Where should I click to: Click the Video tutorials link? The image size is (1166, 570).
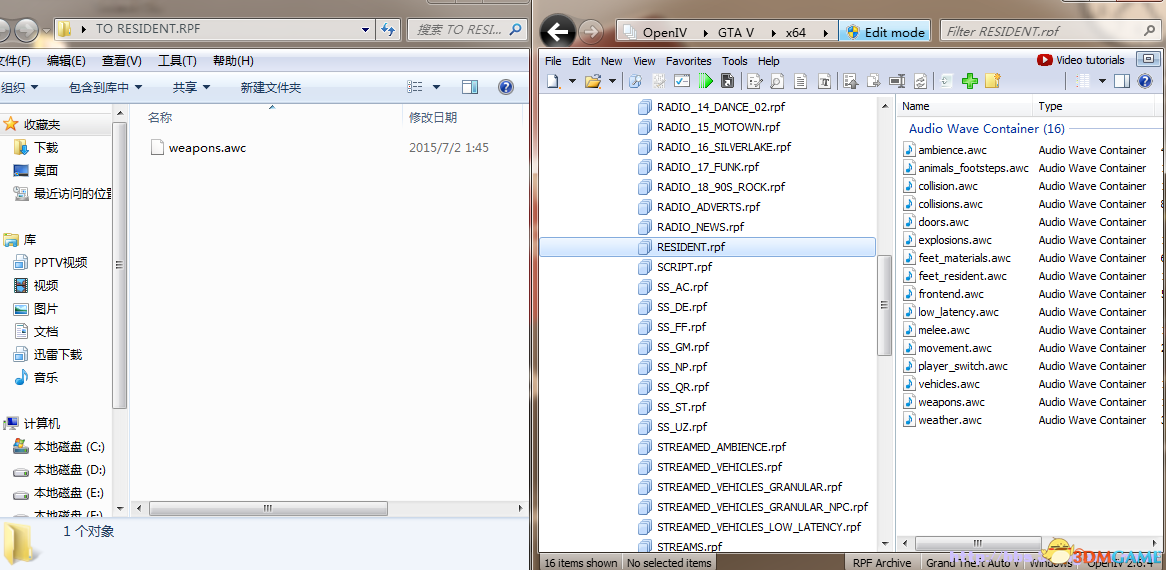coord(1081,60)
